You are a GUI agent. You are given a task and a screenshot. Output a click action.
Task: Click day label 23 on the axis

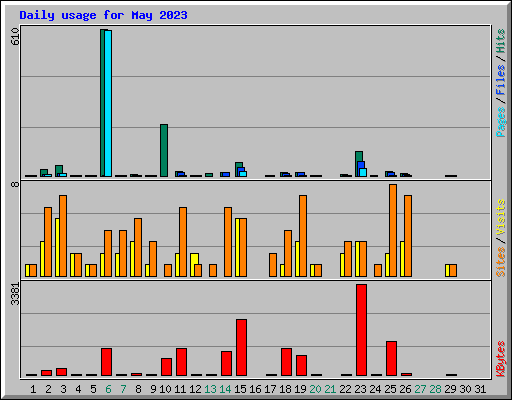tap(360, 389)
